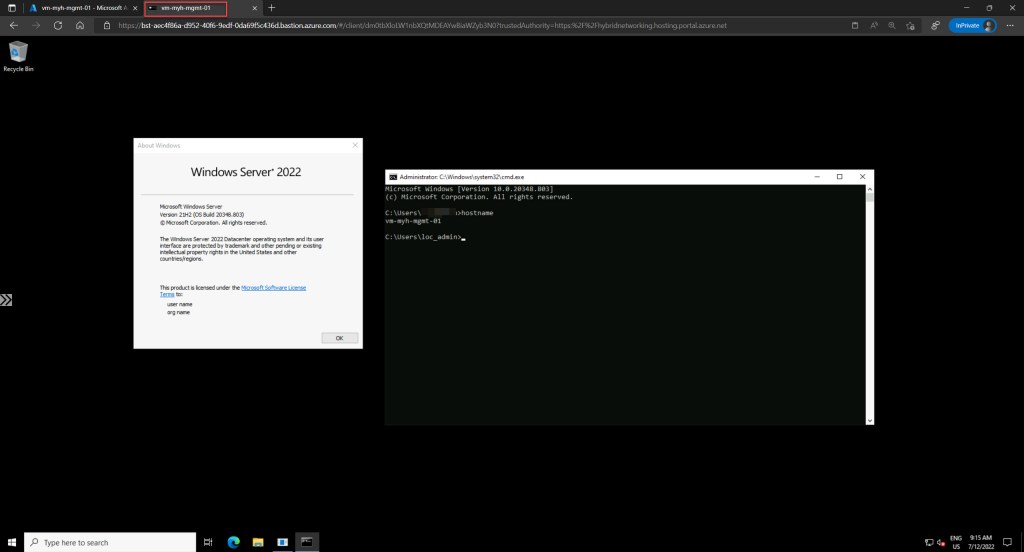Open the Microsoft Software License Terms link
The height and width of the screenshot is (552, 1024).
(x=273, y=287)
